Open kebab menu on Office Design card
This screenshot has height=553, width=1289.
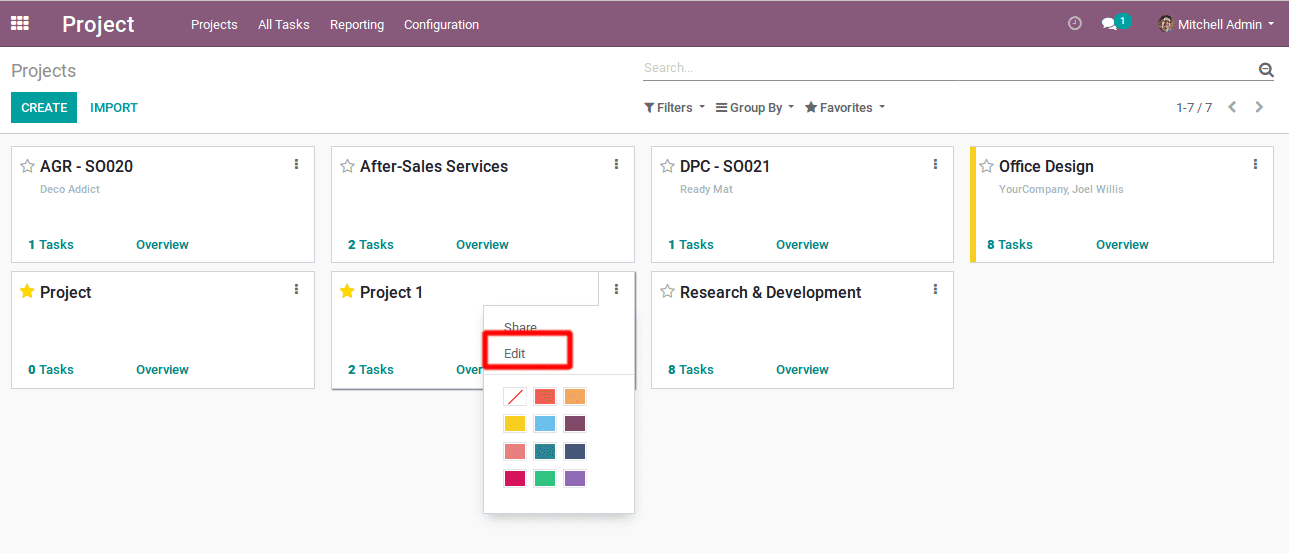[x=1255, y=164]
